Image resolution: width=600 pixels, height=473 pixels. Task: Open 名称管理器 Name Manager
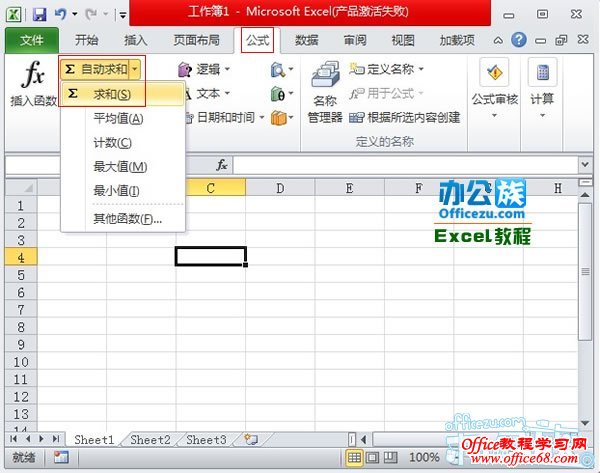click(325, 93)
